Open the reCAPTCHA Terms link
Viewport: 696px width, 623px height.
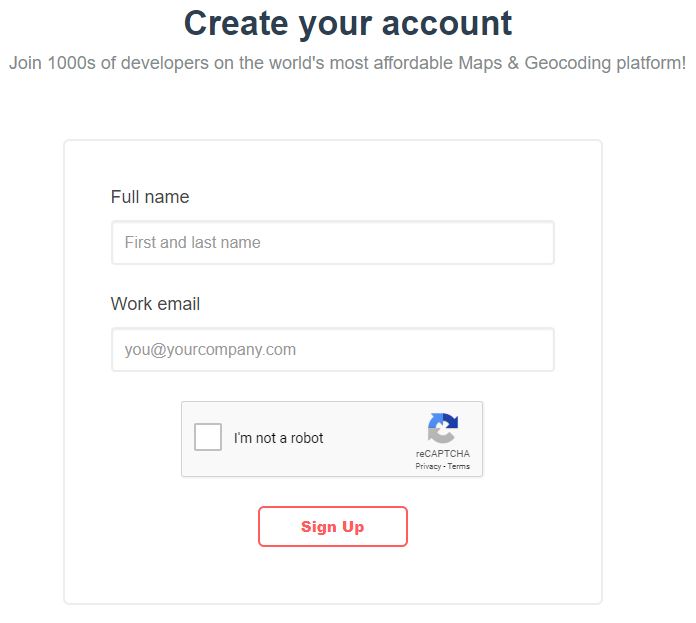(x=458, y=466)
